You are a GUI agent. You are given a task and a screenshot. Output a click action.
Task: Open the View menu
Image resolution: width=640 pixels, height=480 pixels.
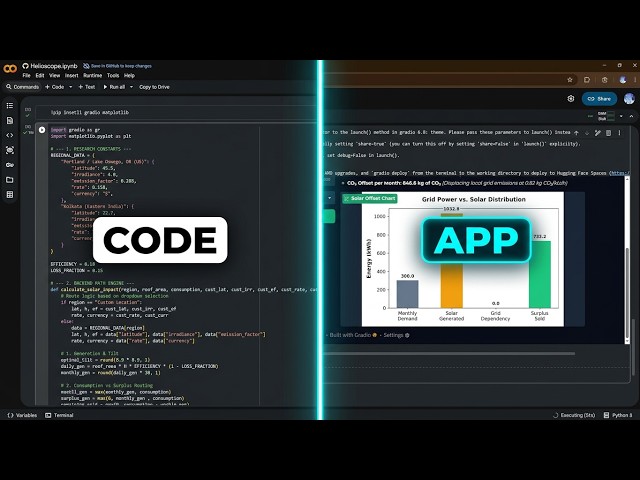(54, 76)
